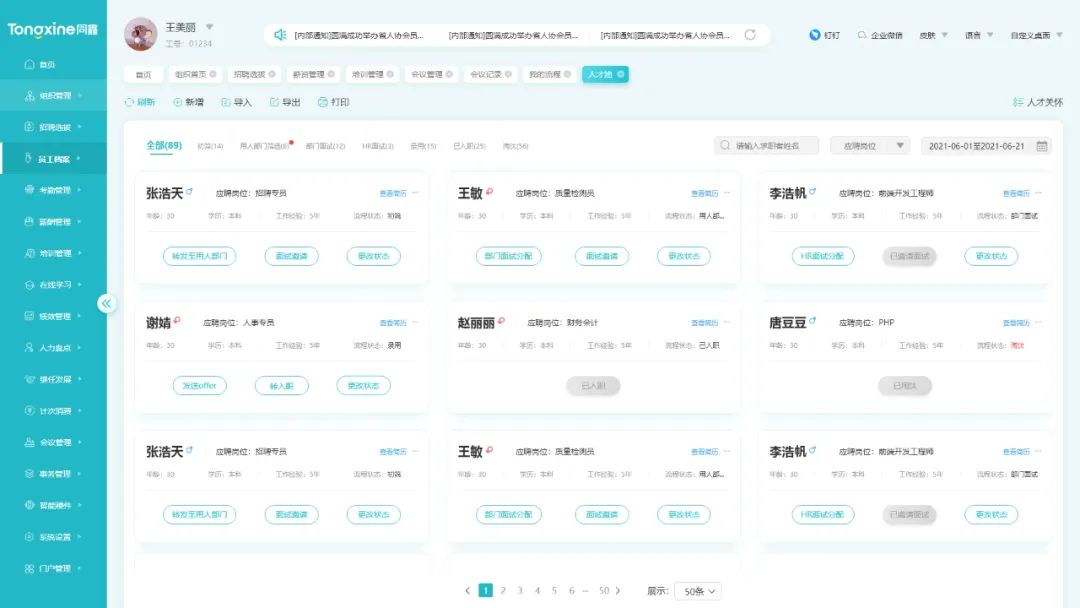Expand the 组织管理 sidebar section

[50, 95]
